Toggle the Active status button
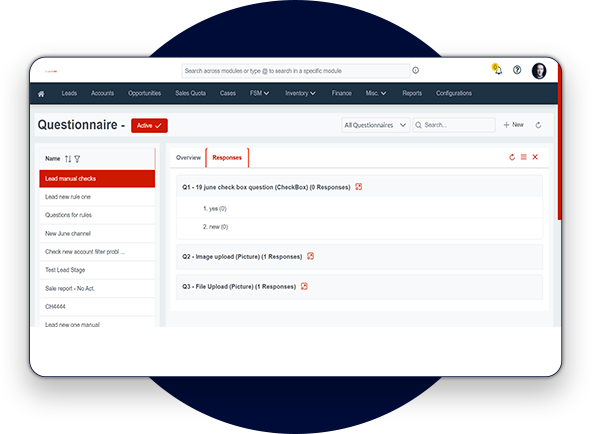Screen dimensions: 592x434 [x=150, y=126]
